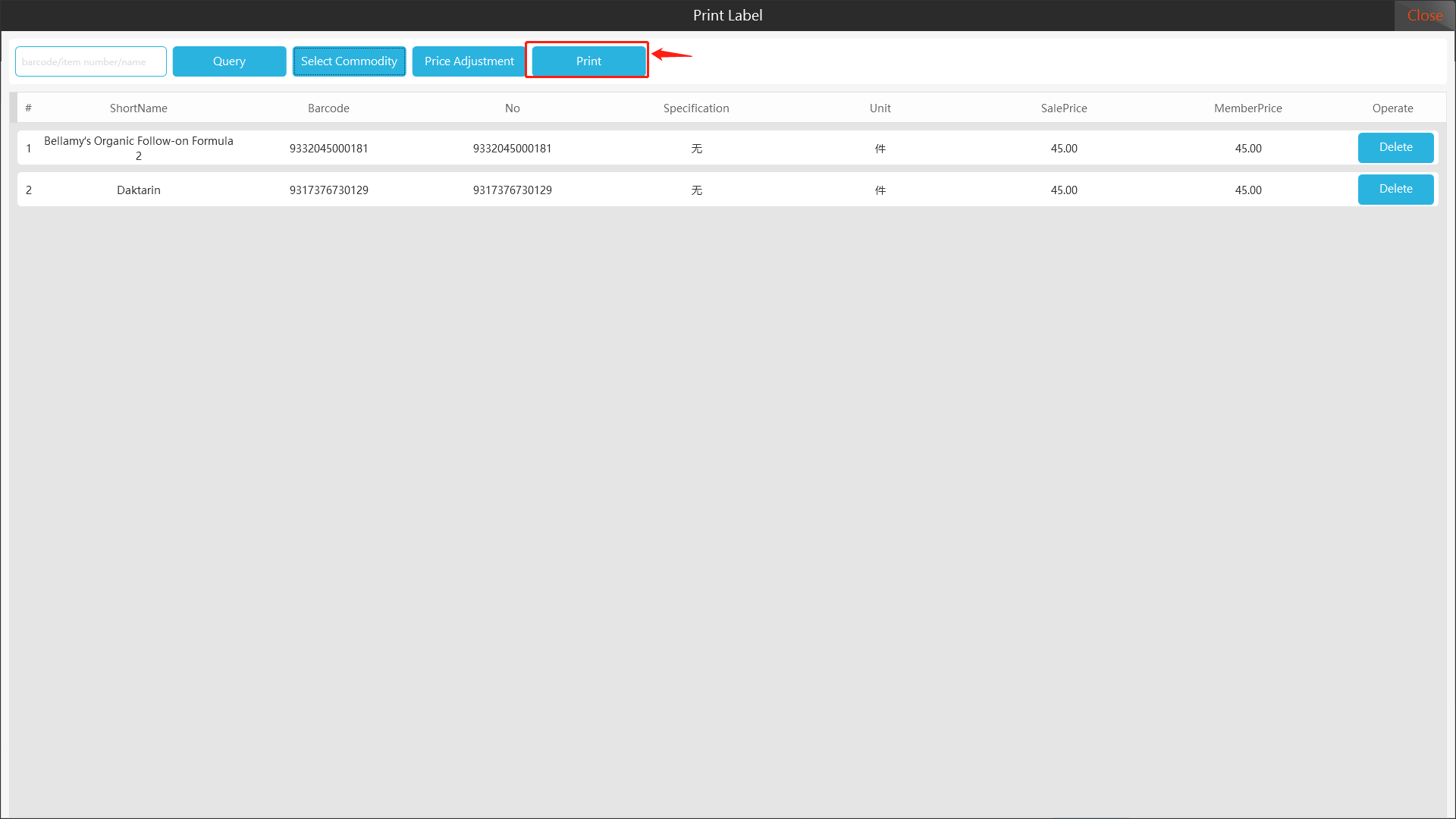1456x819 pixels.
Task: Click the MemberPrice column header
Action: 1247,108
